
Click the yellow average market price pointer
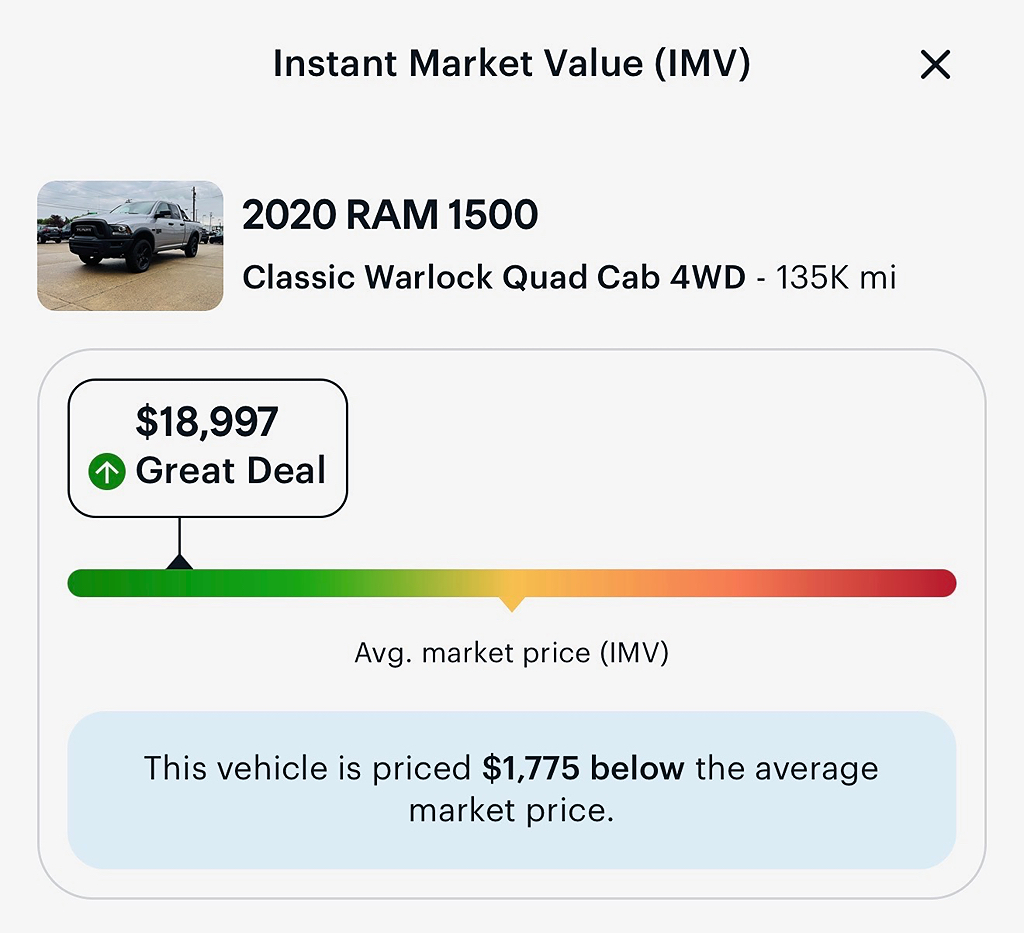click(512, 604)
